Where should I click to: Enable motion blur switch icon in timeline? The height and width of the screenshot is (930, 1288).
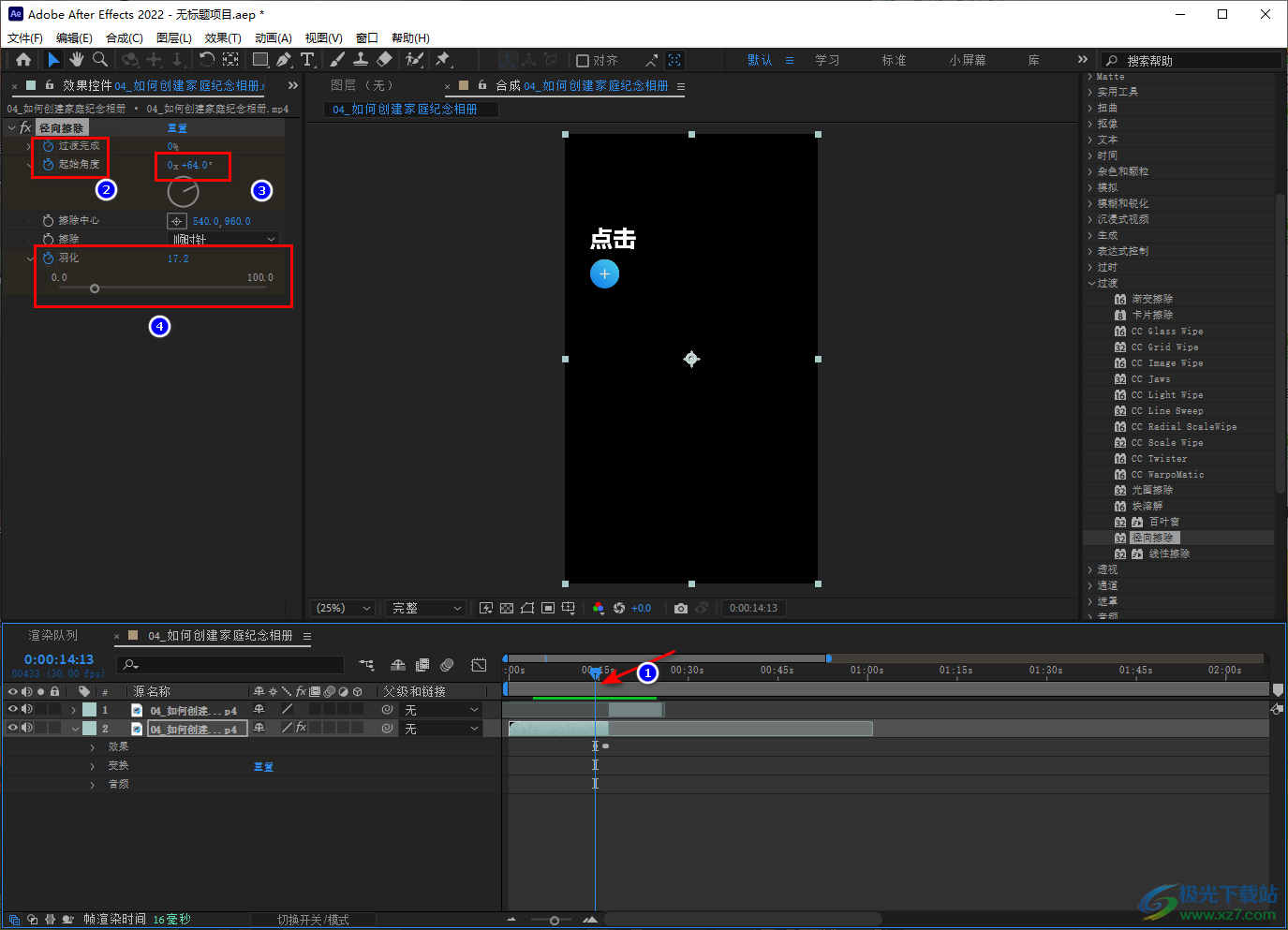click(x=447, y=665)
